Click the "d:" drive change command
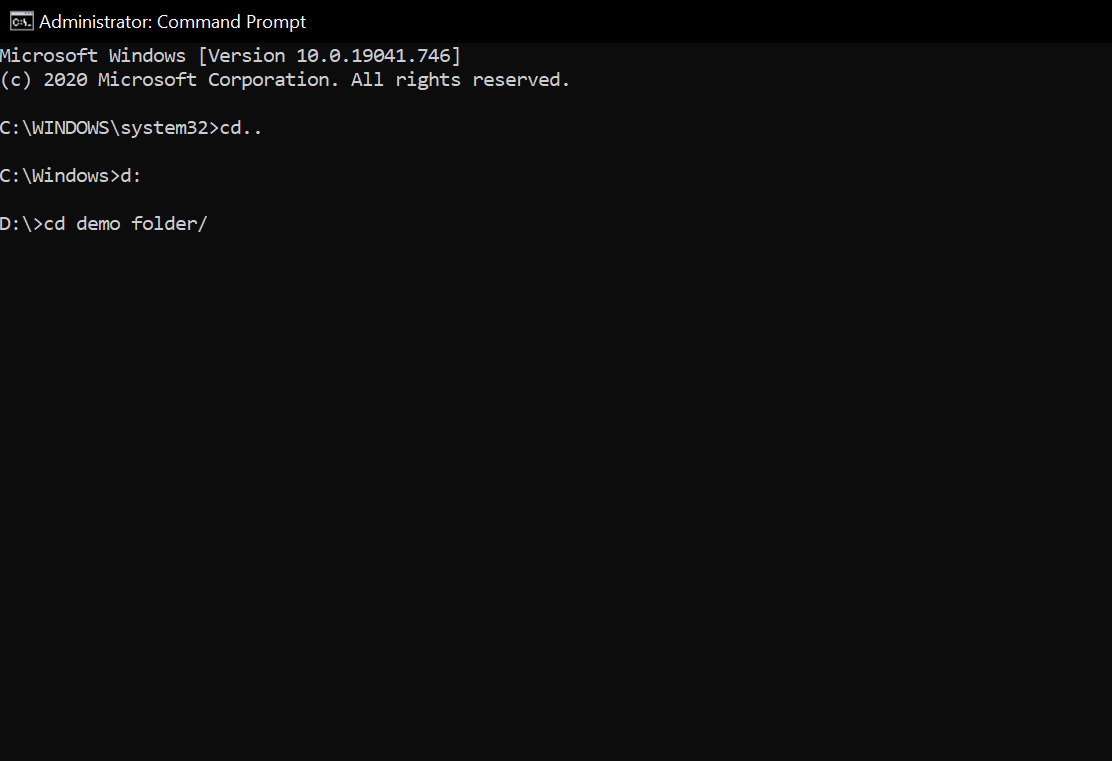Viewport: 1112px width, 761px height. click(x=131, y=176)
